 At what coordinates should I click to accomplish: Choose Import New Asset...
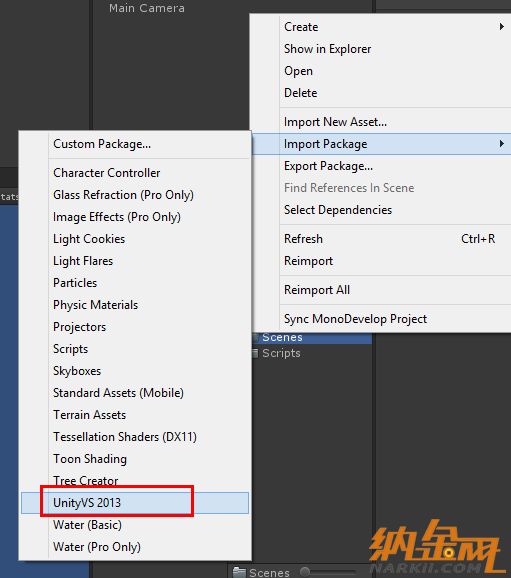click(x=381, y=122)
